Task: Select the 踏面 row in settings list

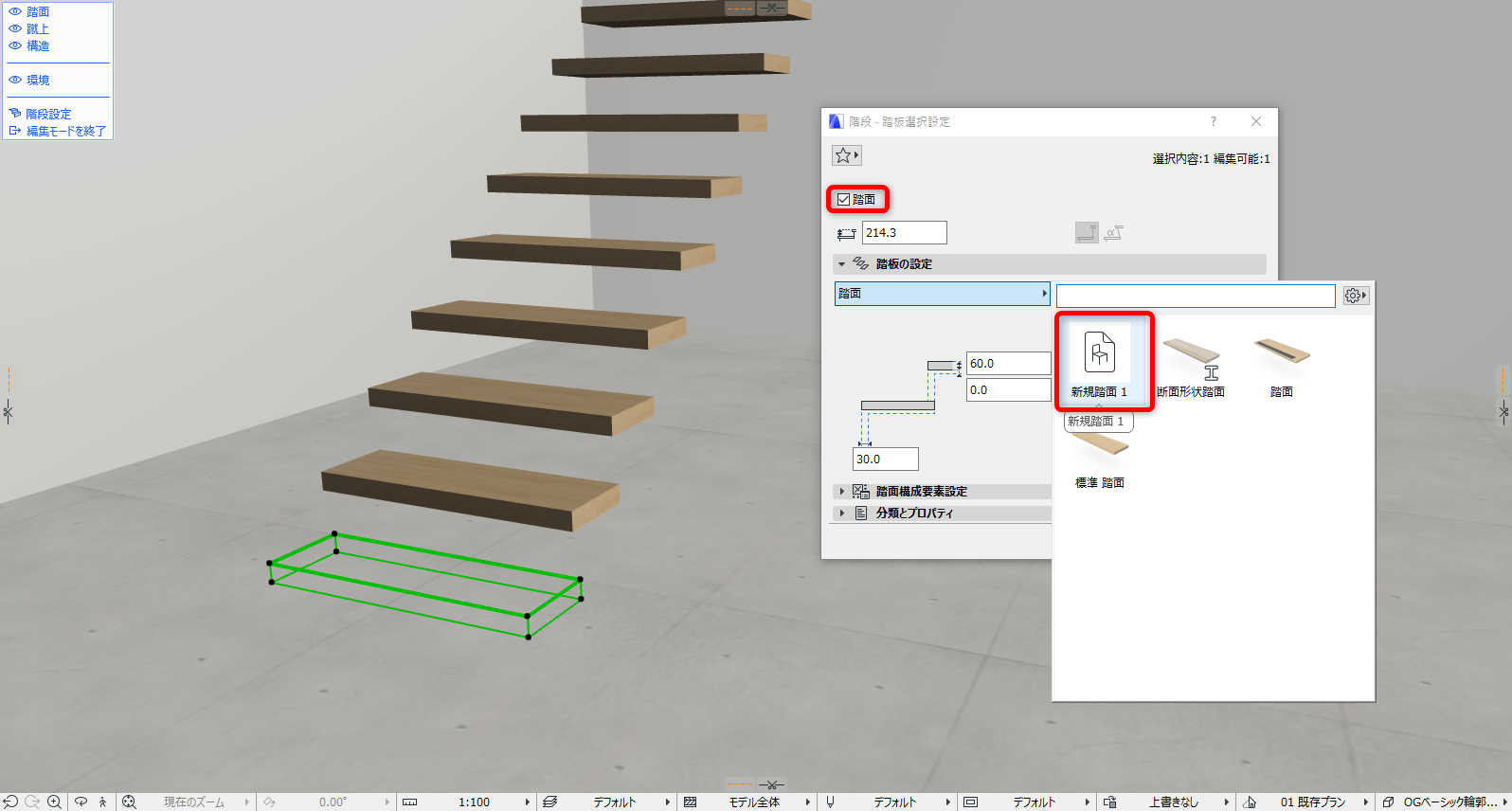Action: (943, 294)
